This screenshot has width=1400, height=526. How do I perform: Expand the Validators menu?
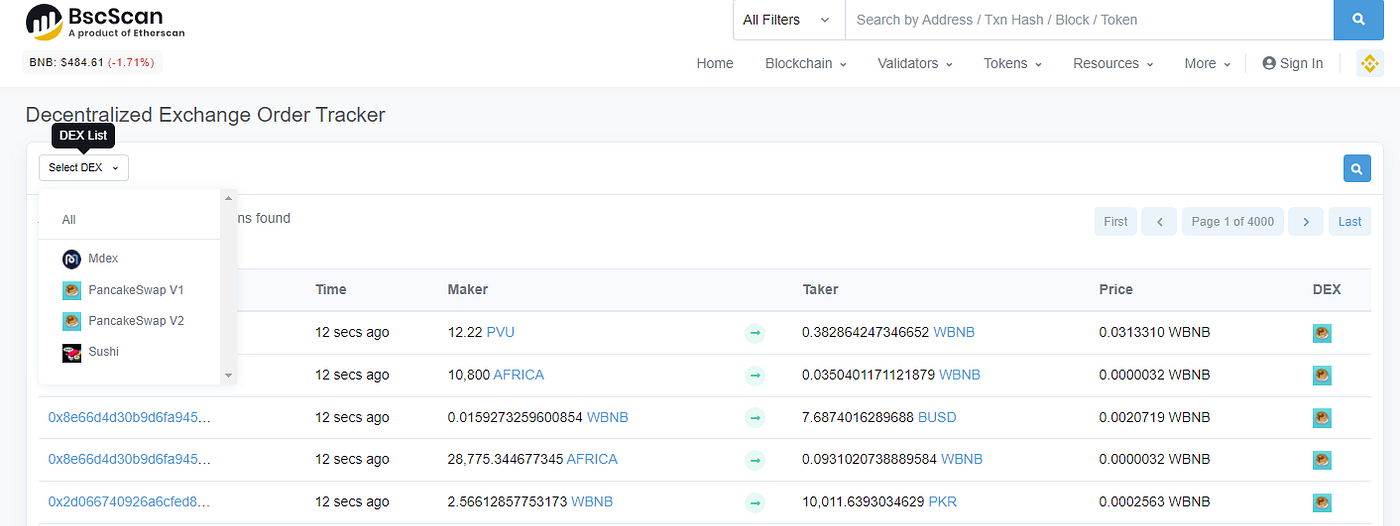point(915,63)
